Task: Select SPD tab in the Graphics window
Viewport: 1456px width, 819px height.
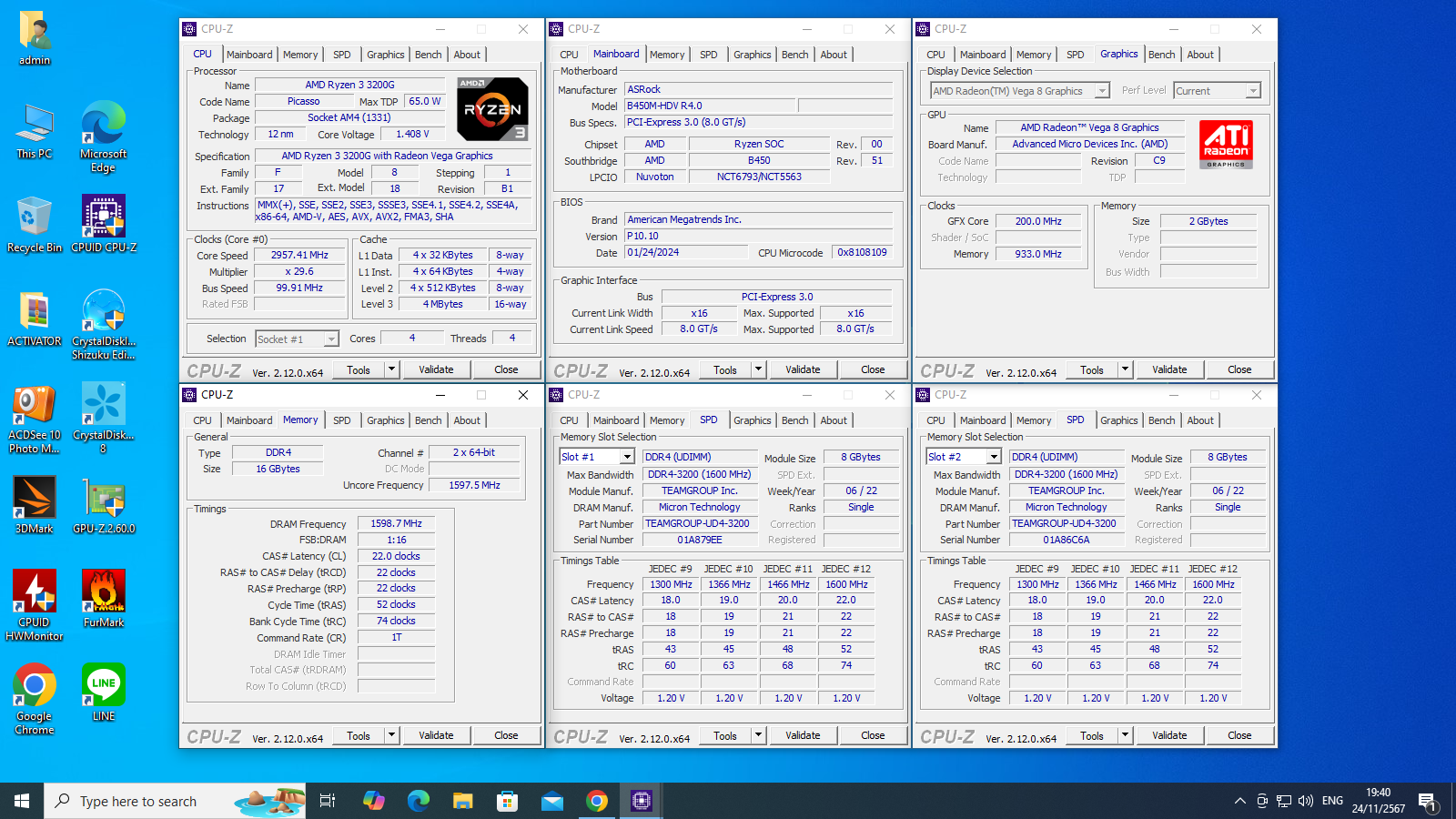Action: tap(1076, 55)
